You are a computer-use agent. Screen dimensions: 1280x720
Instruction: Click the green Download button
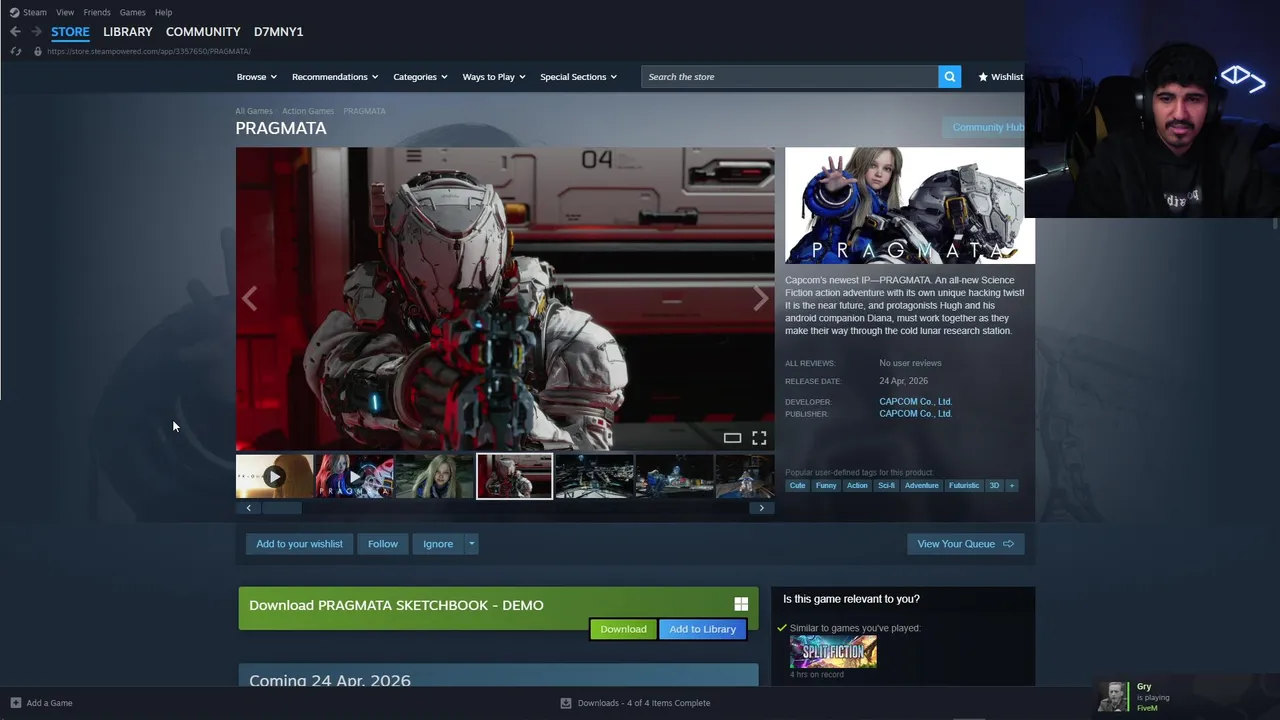click(623, 629)
